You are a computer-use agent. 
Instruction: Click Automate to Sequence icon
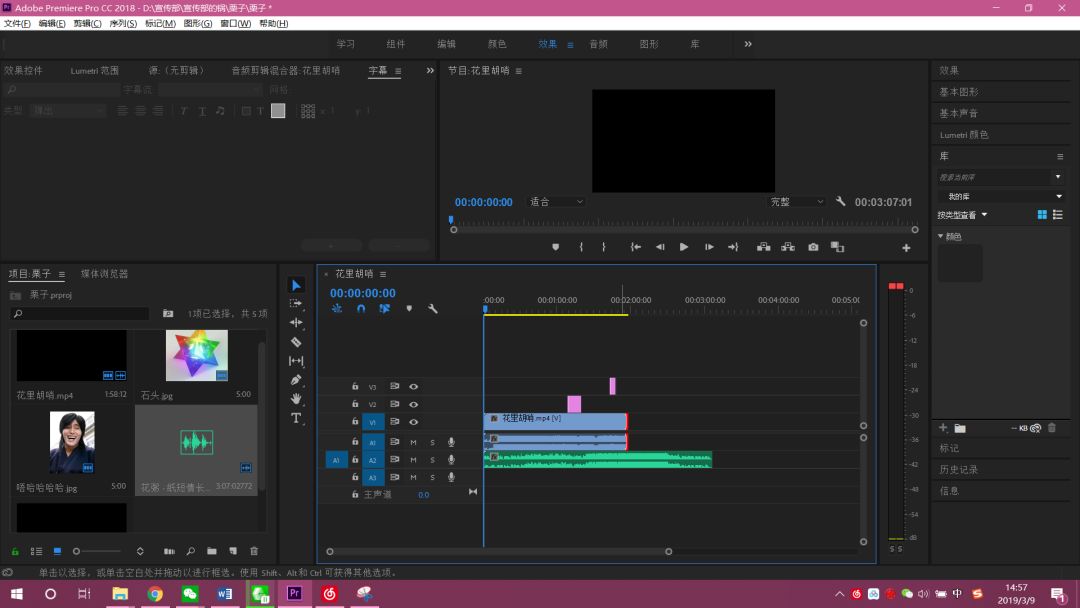coord(169,552)
